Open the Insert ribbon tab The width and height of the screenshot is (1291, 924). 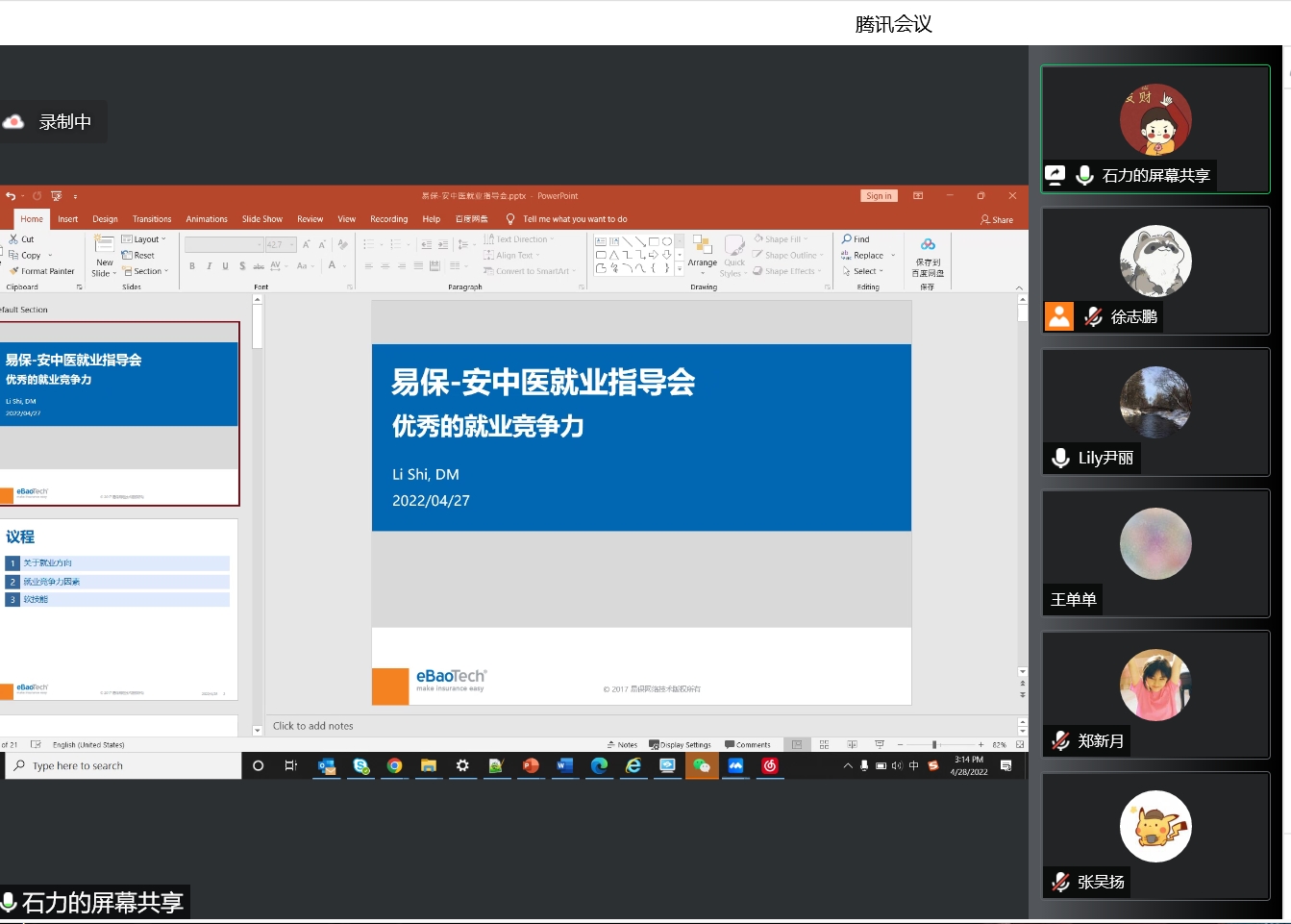67,219
